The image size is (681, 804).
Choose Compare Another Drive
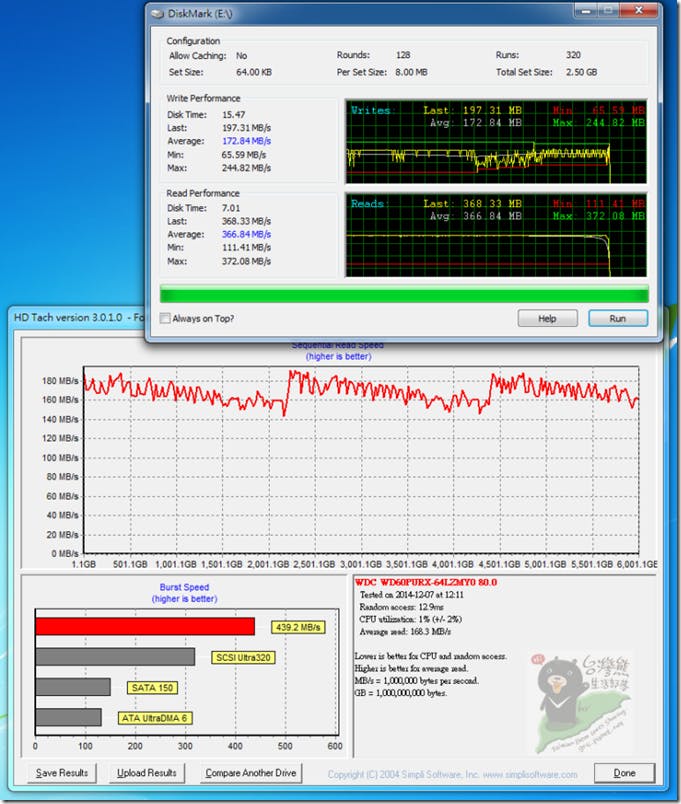[251, 773]
